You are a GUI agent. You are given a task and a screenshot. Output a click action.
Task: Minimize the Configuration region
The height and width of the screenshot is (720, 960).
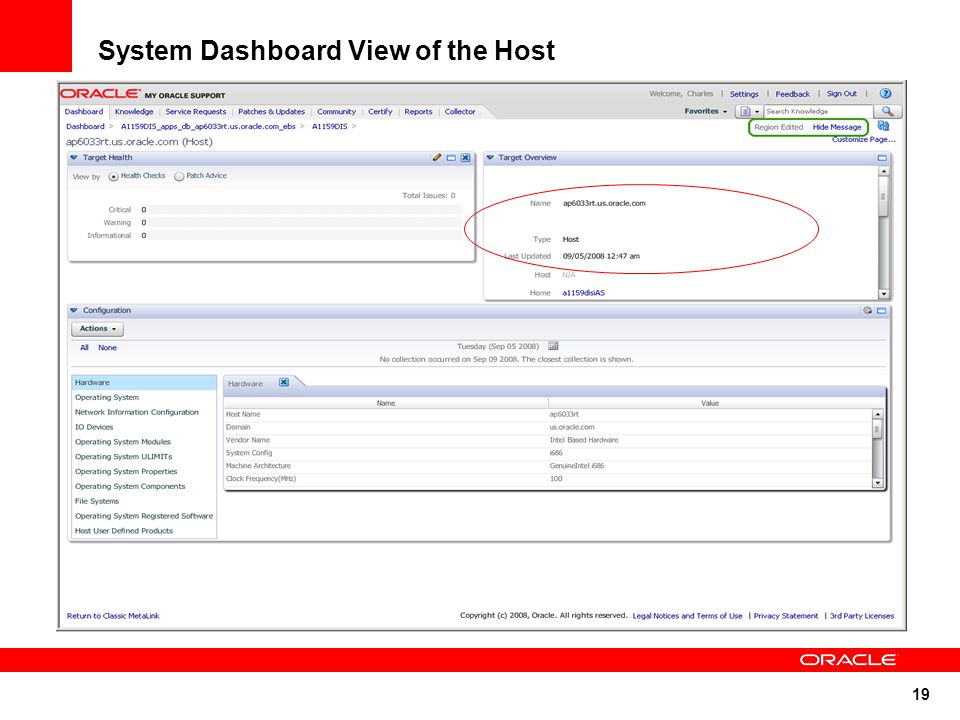point(882,311)
